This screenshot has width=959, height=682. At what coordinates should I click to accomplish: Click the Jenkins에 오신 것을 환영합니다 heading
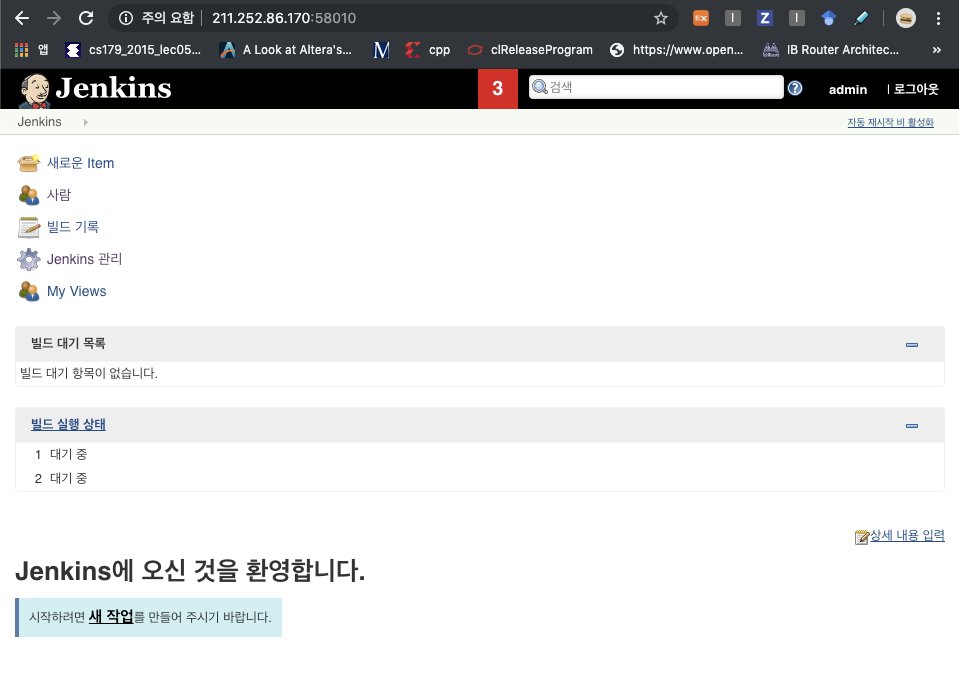[190, 571]
